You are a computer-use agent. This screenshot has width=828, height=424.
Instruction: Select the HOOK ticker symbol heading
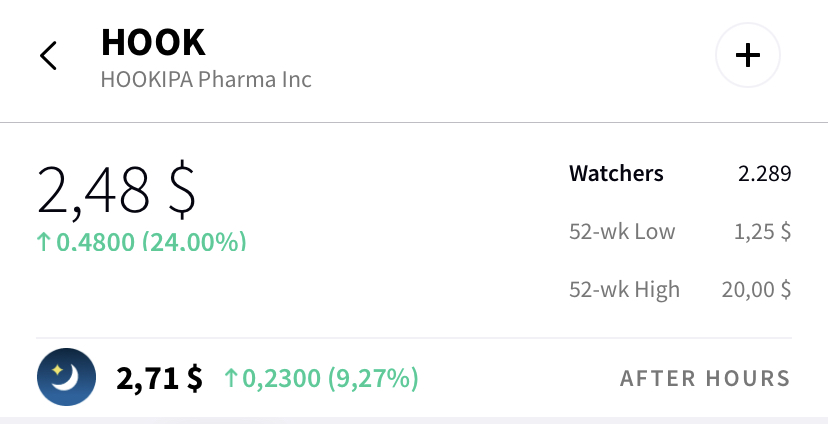coord(153,42)
